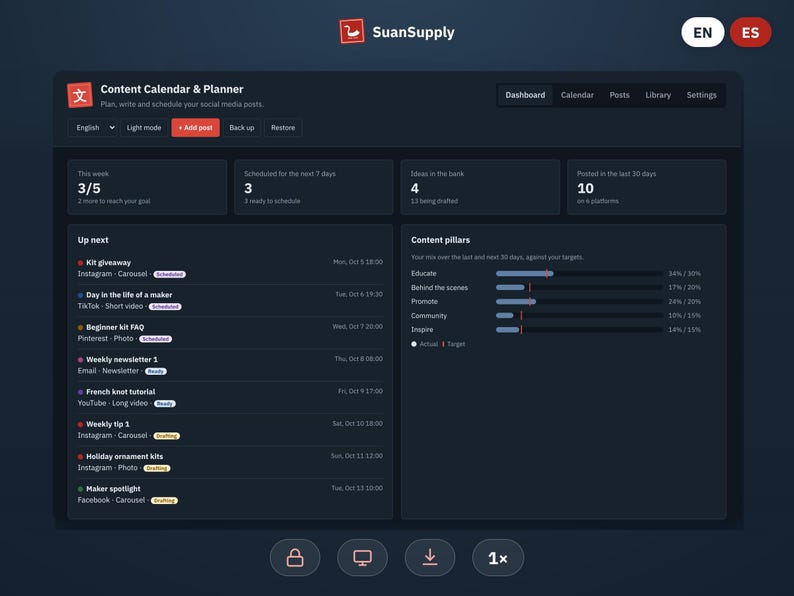Switch language to EN
The height and width of the screenshot is (596, 794).
(703, 32)
